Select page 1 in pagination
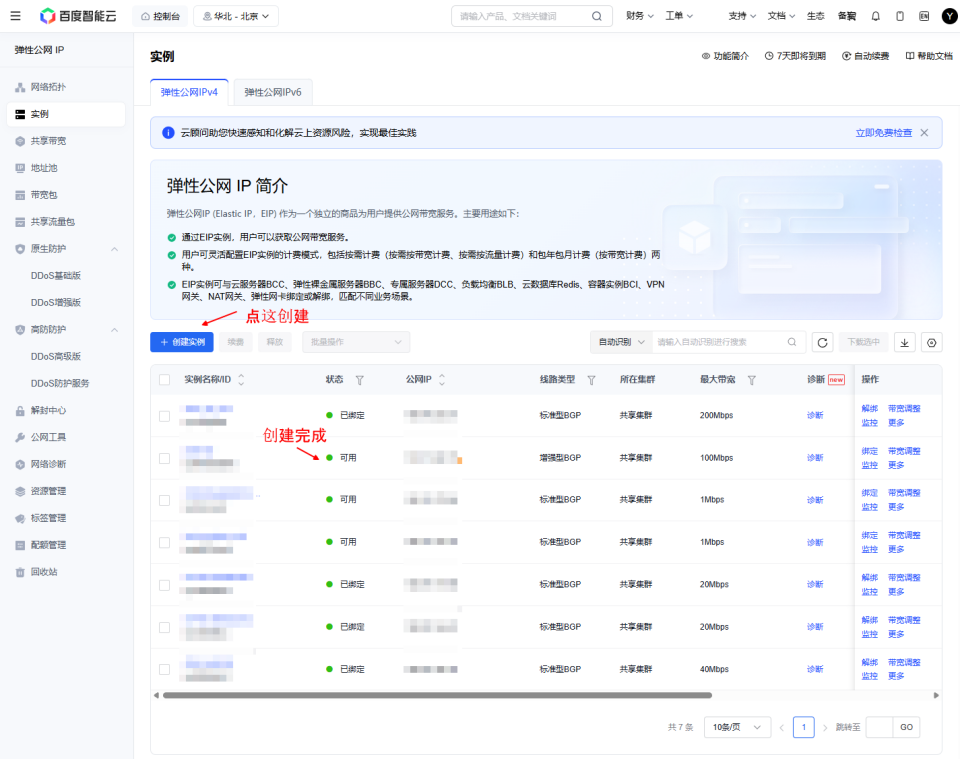Image resolution: width=960 pixels, height=759 pixels. 803,727
